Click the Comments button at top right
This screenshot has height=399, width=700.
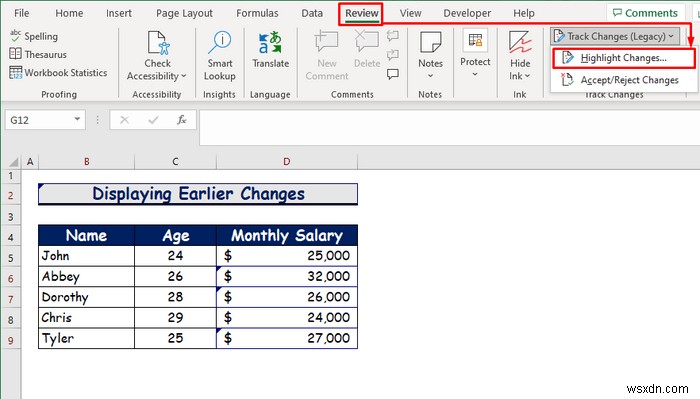[x=646, y=13]
